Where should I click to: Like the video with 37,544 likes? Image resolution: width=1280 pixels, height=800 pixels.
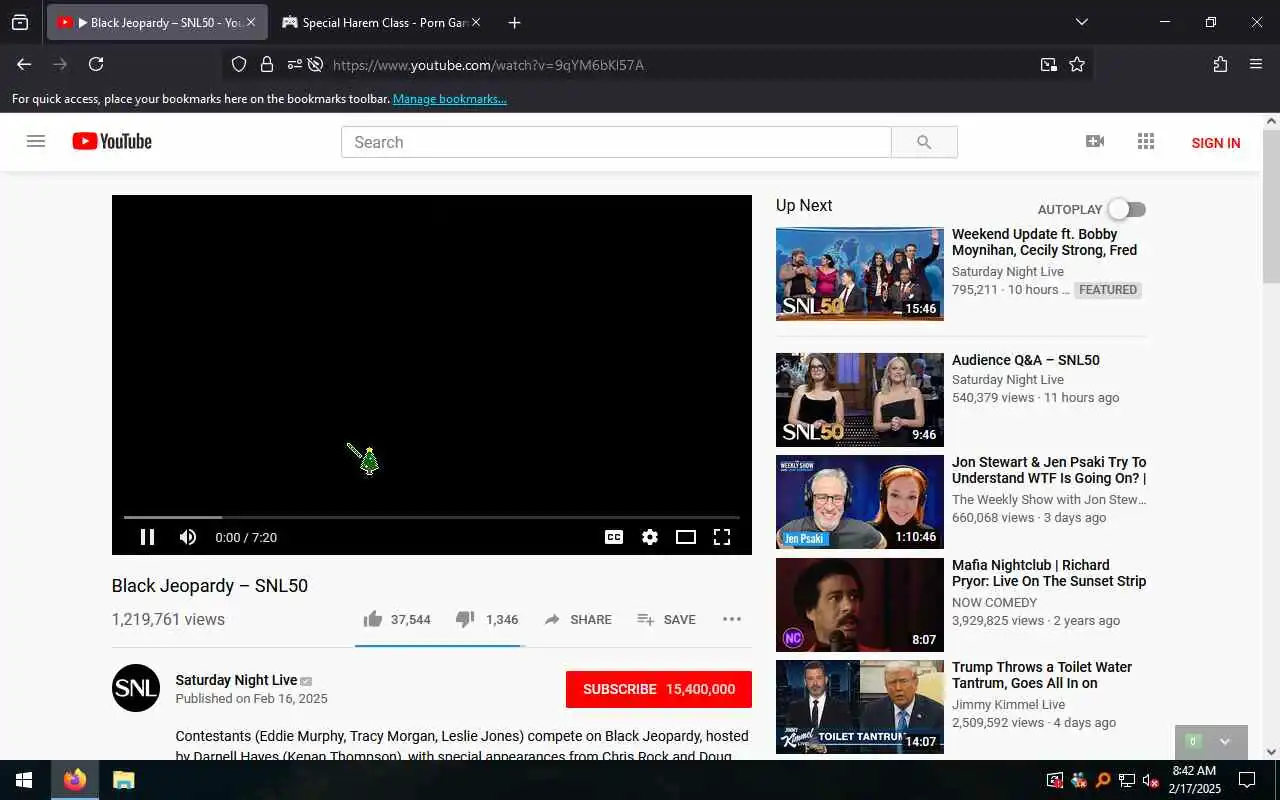(397, 619)
